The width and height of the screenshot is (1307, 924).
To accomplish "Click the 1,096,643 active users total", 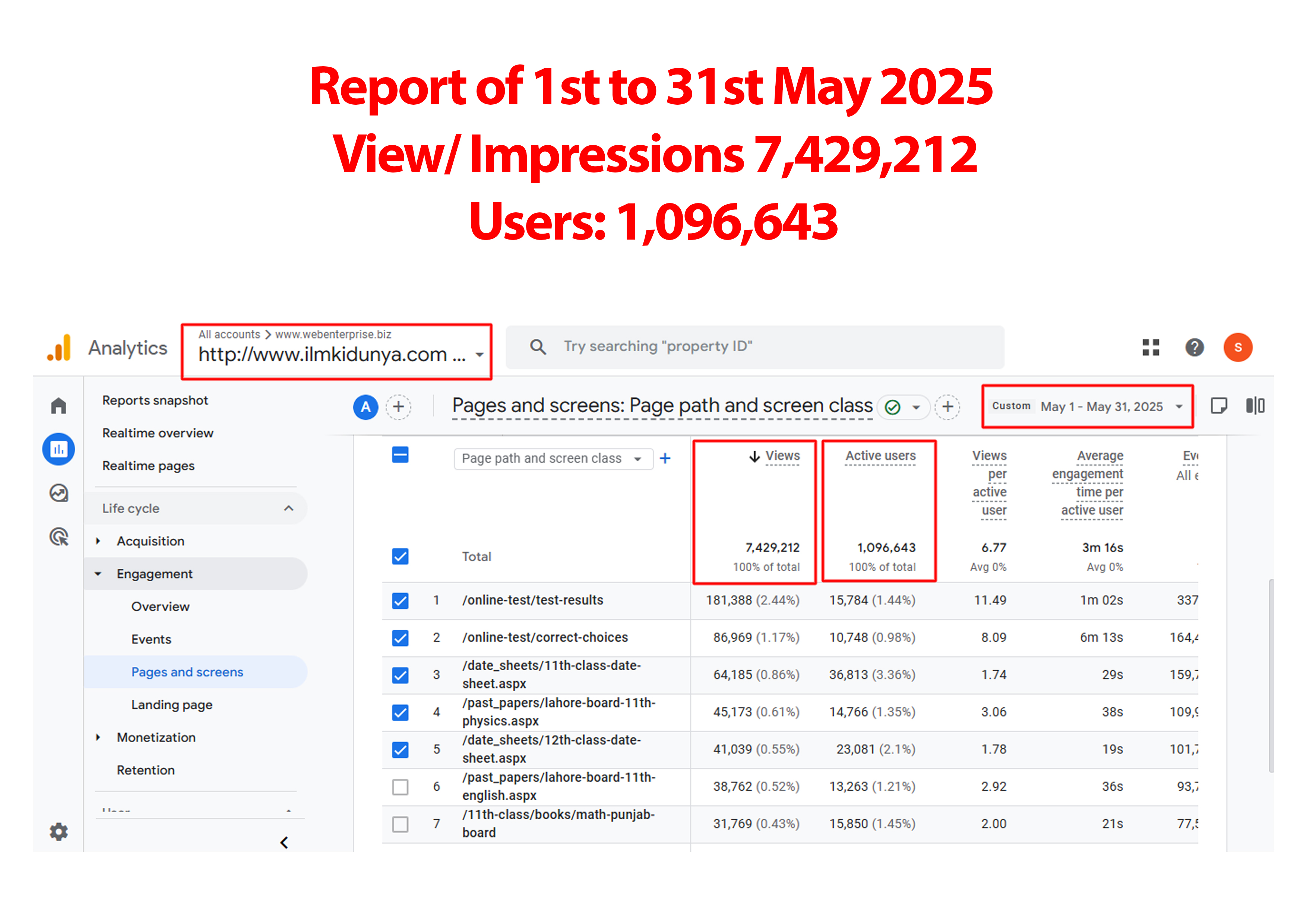I will coord(886,548).
